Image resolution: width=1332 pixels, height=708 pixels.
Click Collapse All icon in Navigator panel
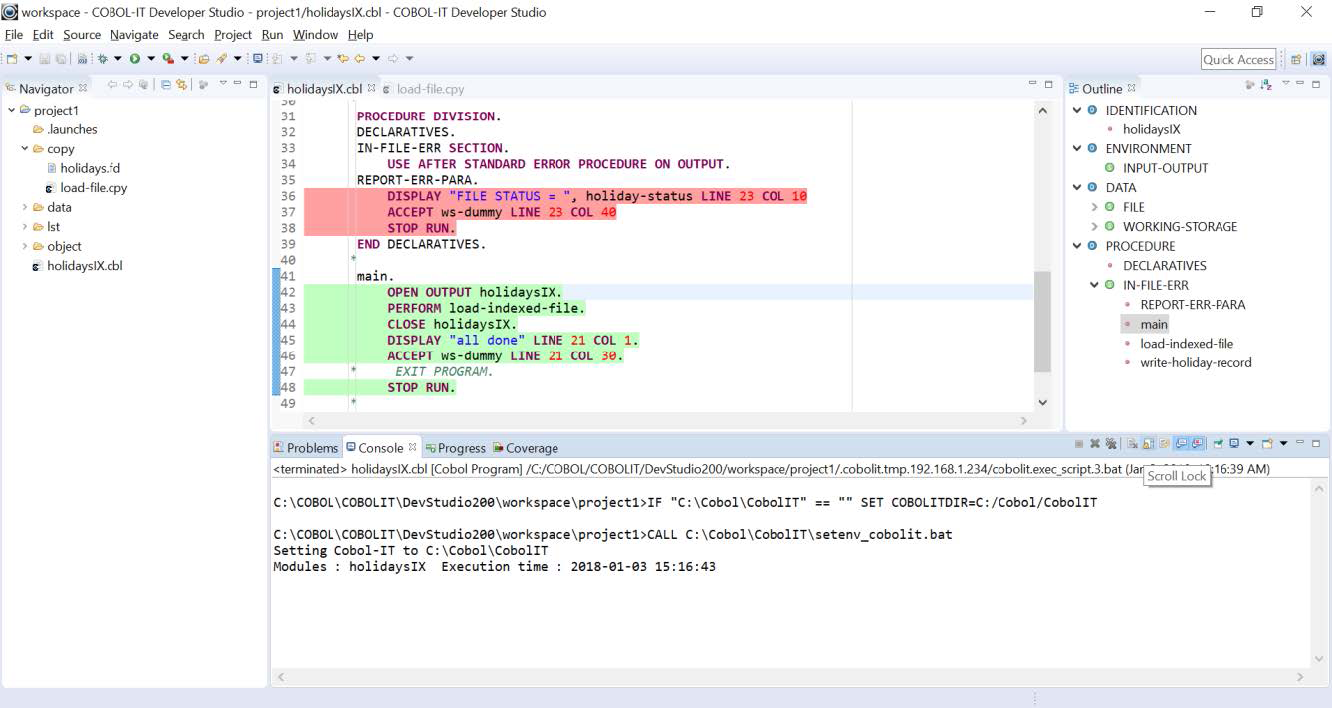click(x=166, y=86)
